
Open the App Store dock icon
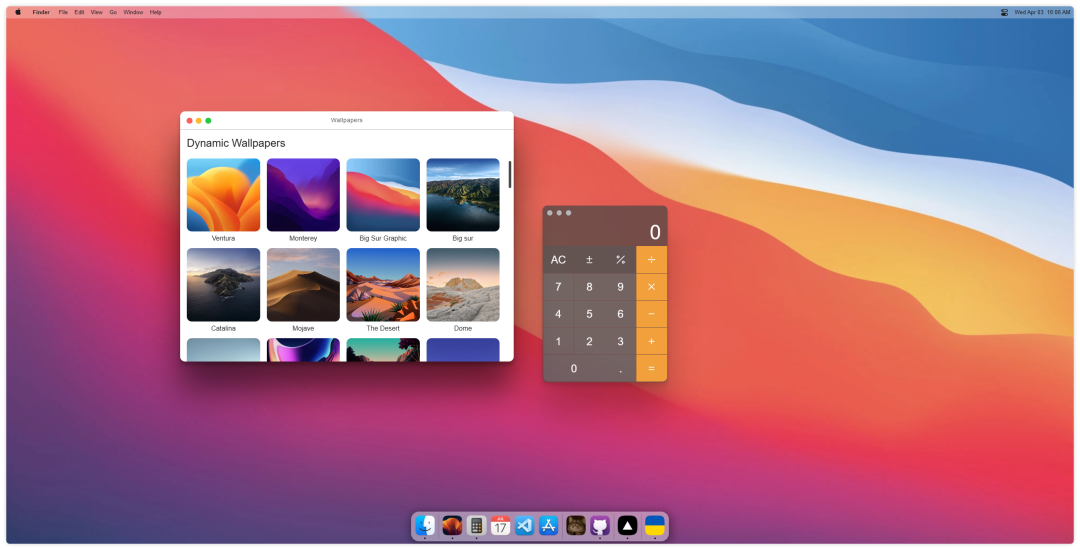(548, 525)
